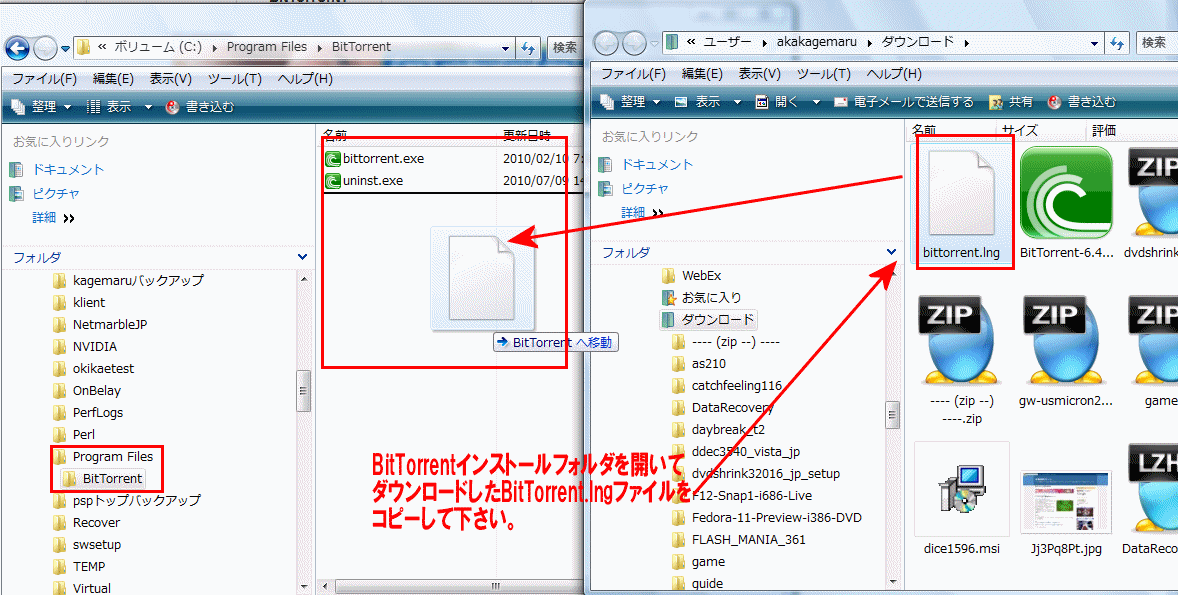Select swsetup folder in tree
The image size is (1178, 595).
tap(87, 545)
